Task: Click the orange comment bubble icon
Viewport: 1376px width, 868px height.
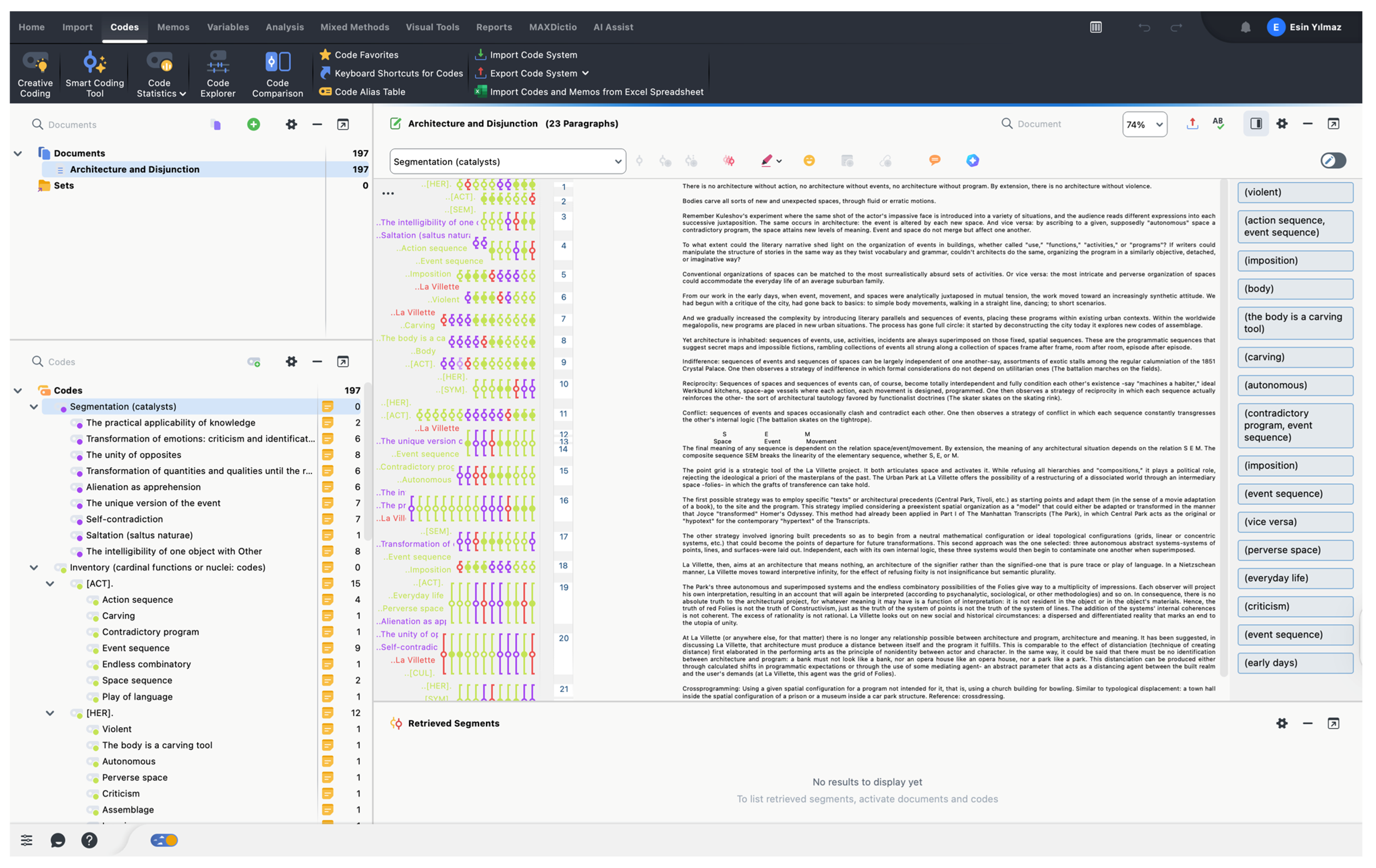Action: [x=934, y=160]
